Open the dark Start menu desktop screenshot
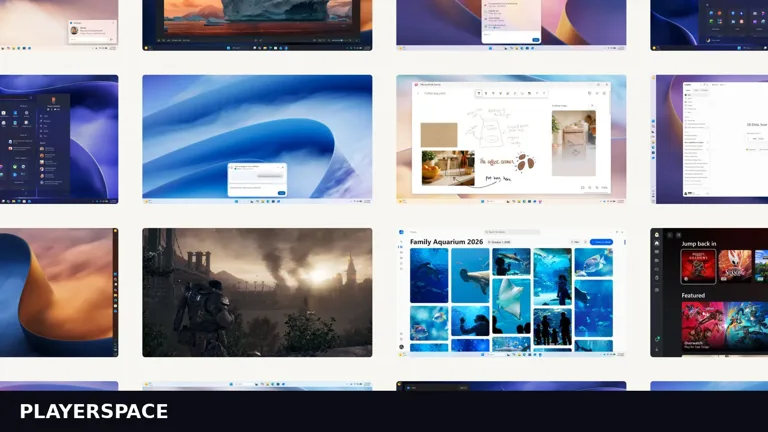Screen dimensions: 768x432 tap(59, 139)
